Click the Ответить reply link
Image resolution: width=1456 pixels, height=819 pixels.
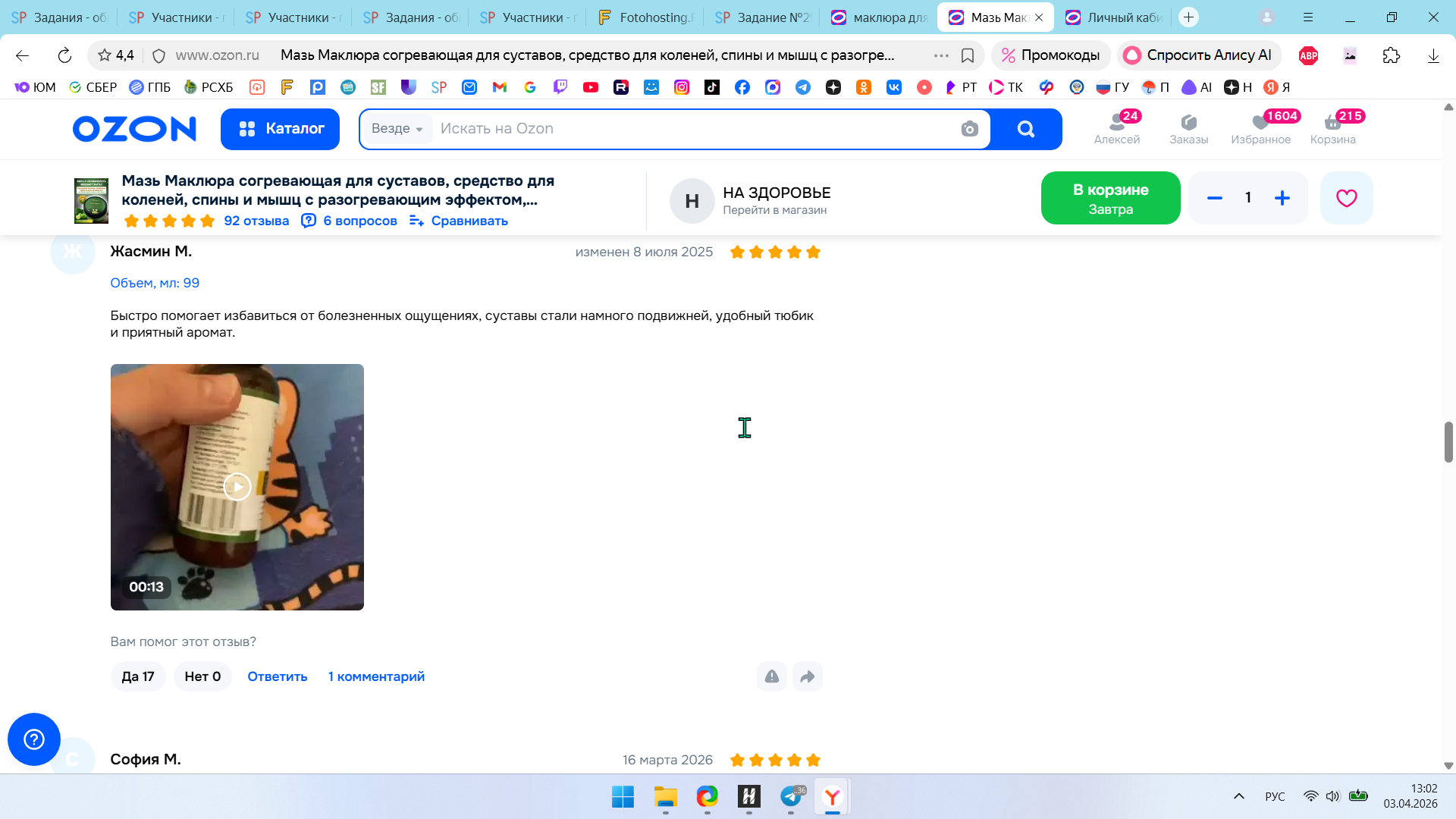(277, 676)
